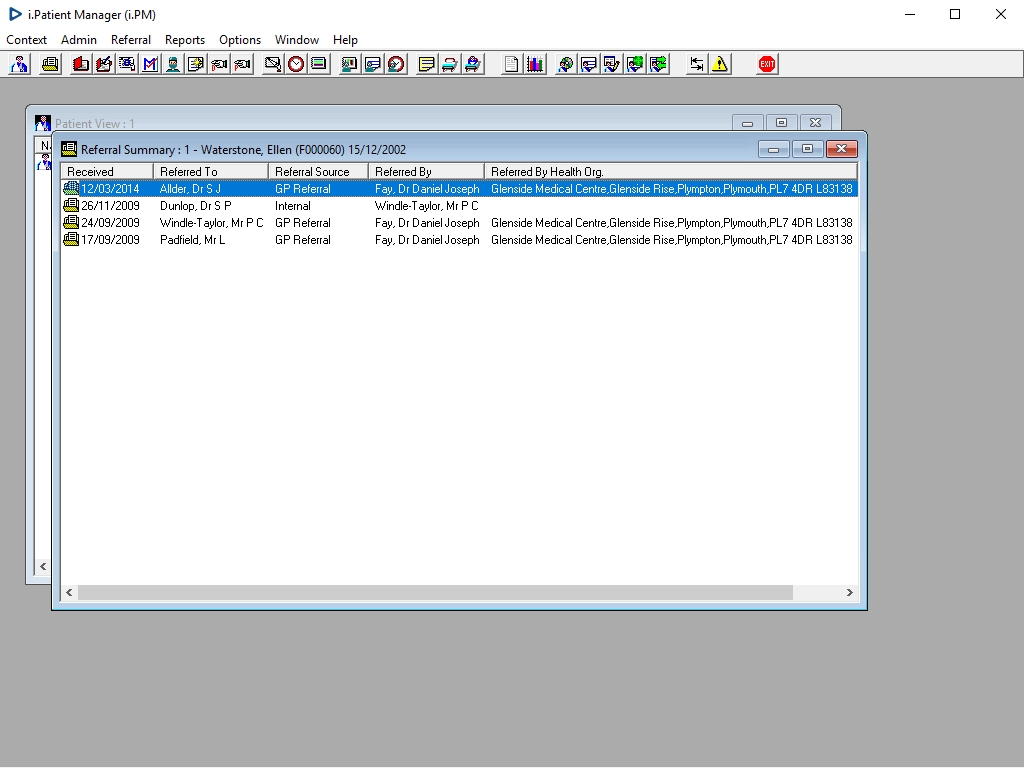Viewport: 1024px width, 768px height.
Task: Open the Help menu
Action: tap(345, 40)
